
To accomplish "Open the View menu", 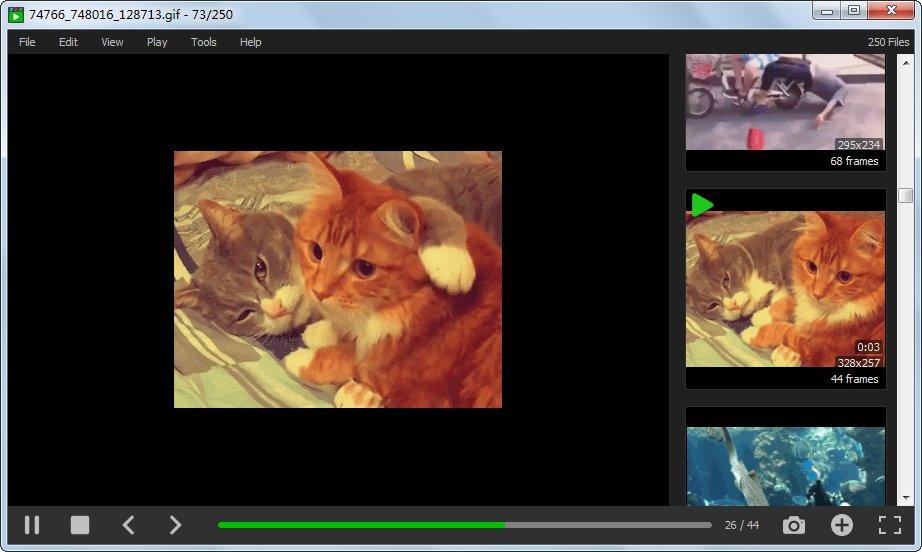I will pos(112,42).
